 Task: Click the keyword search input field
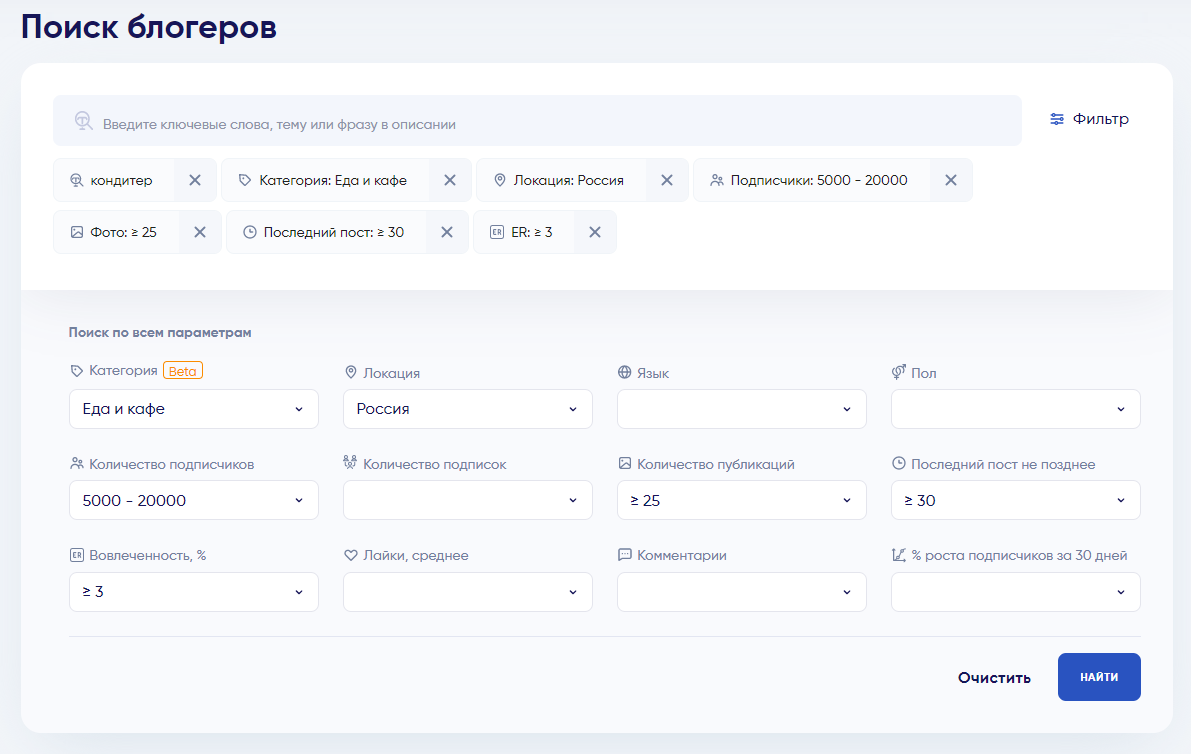coord(537,121)
